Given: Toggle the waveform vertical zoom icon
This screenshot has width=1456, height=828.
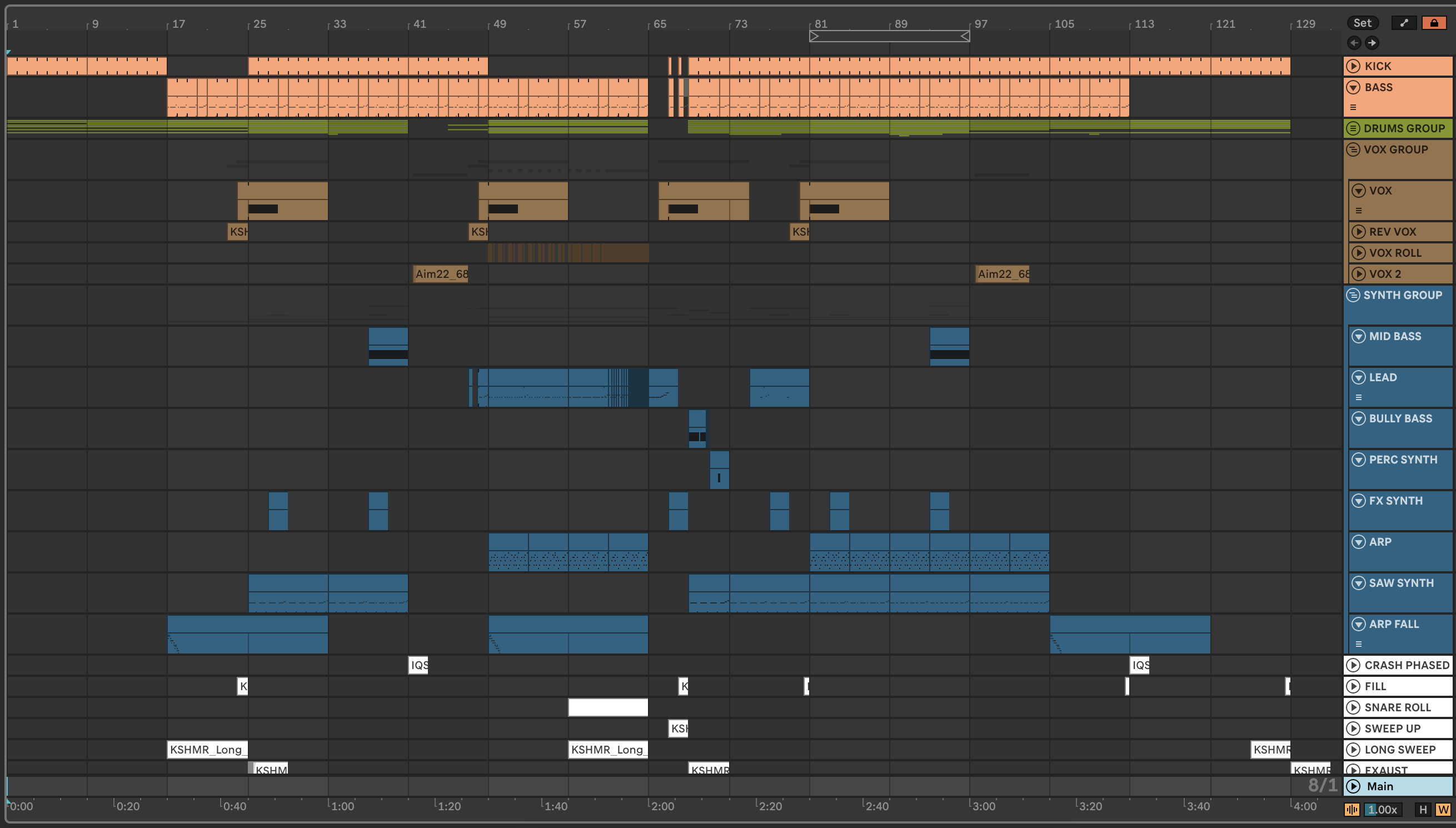Looking at the screenshot, I should (1352, 809).
